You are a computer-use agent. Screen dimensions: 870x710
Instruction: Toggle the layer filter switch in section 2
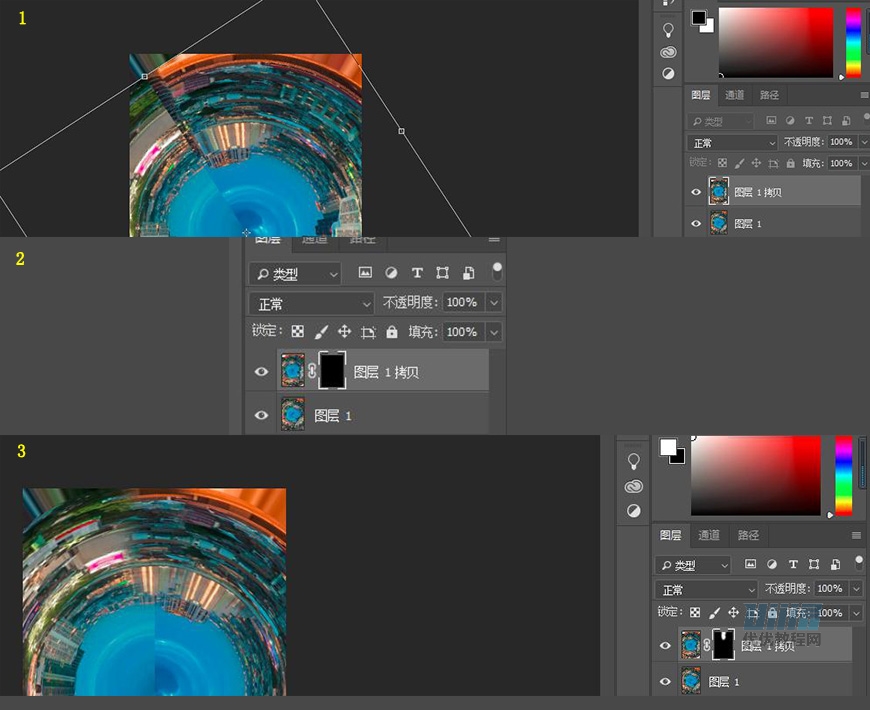coord(497,272)
